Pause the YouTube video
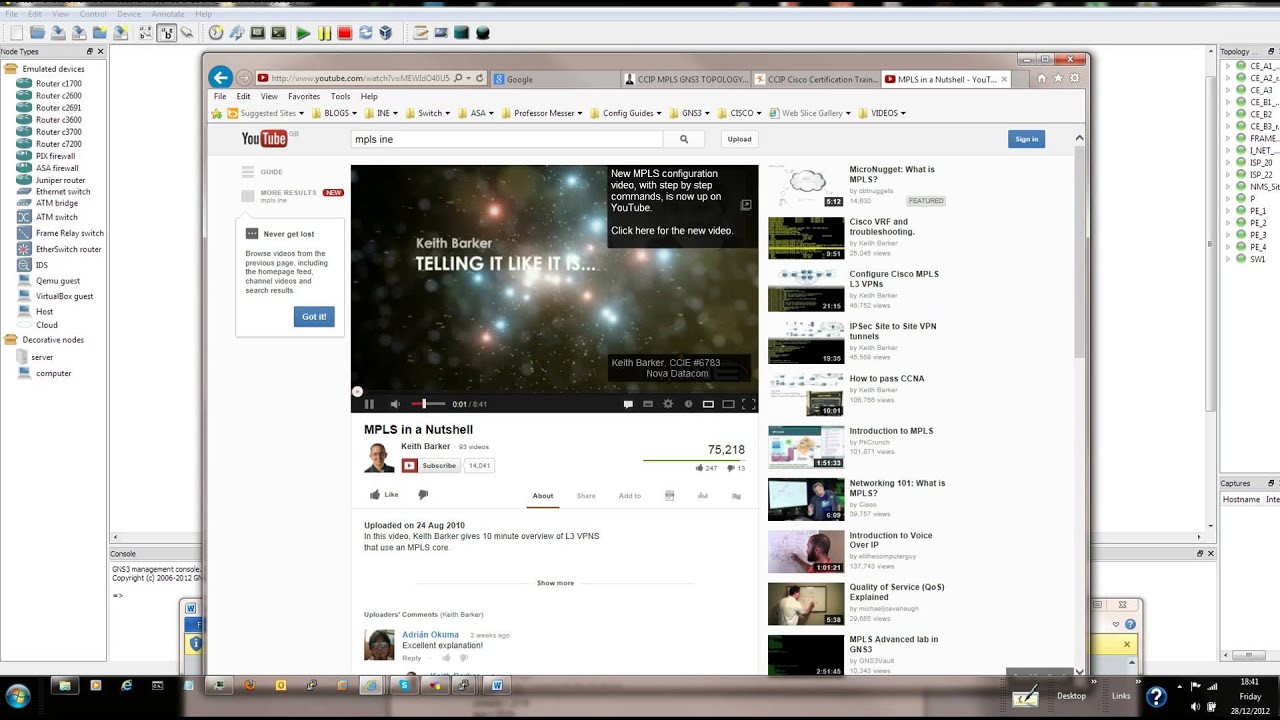Screen dimensions: 1280x720 pyautogui.click(x=369, y=404)
